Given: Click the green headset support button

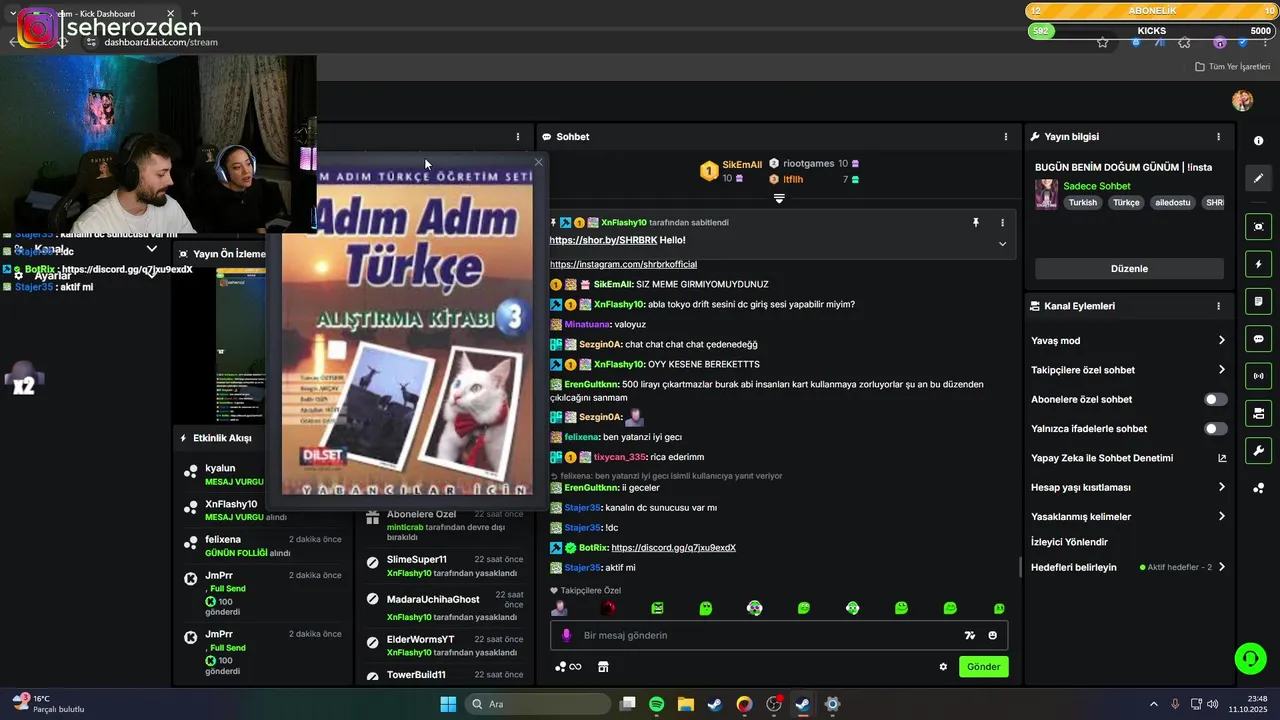Looking at the screenshot, I should click(1250, 658).
